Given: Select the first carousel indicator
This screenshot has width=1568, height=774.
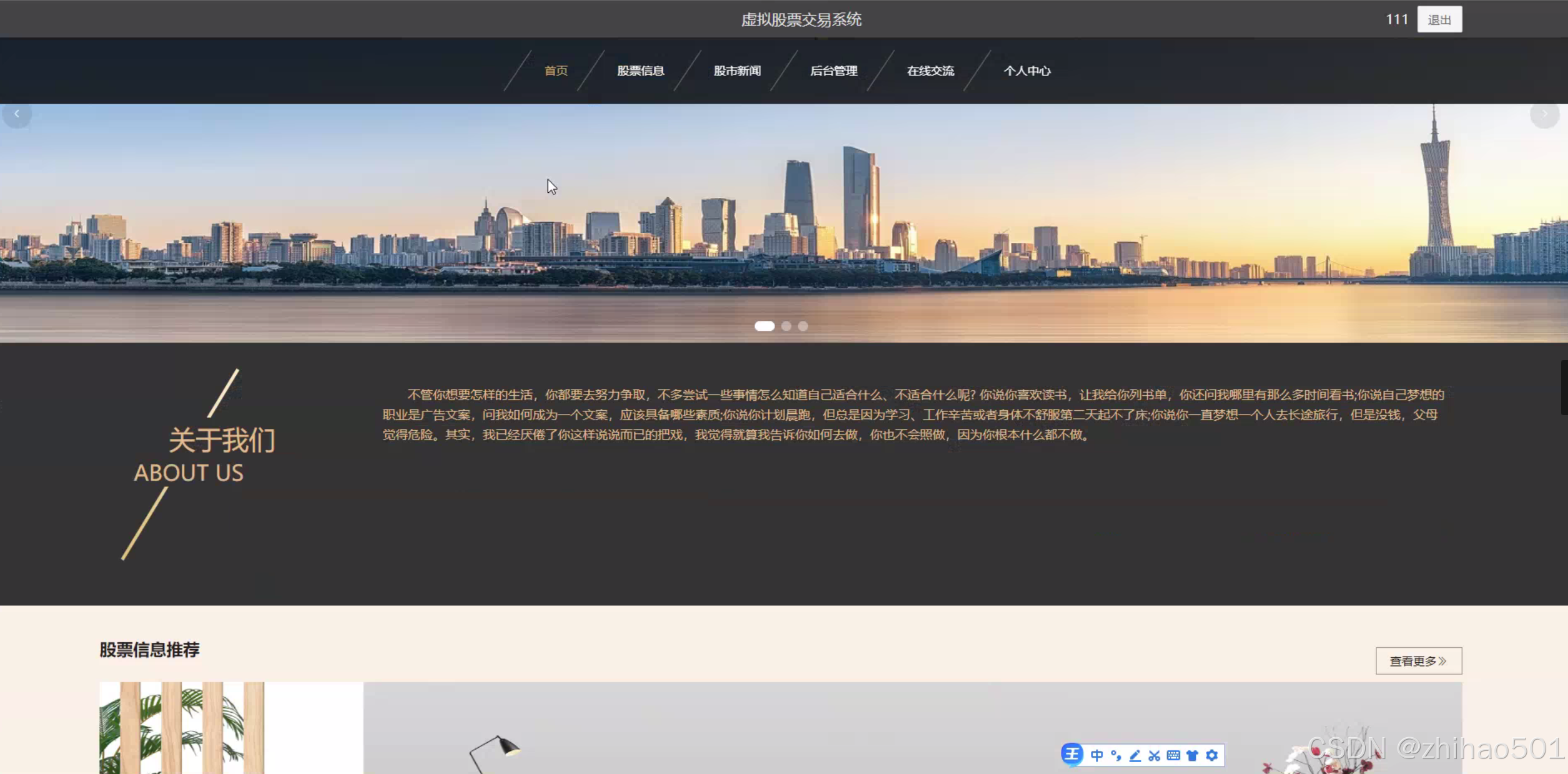Looking at the screenshot, I should click(x=764, y=326).
